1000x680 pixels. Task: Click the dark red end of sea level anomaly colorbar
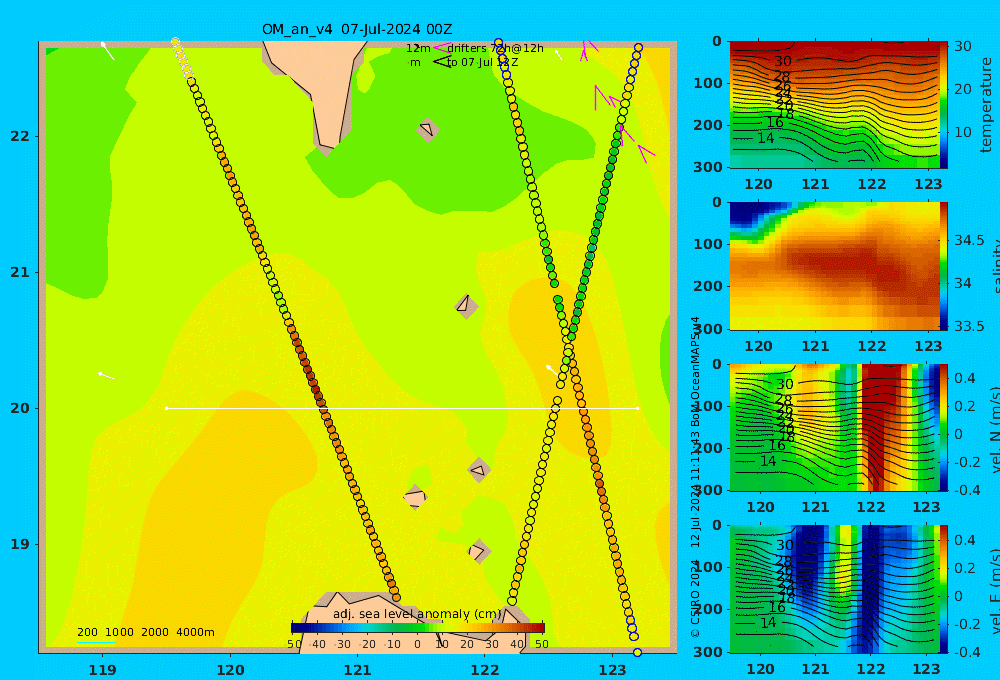(541, 628)
